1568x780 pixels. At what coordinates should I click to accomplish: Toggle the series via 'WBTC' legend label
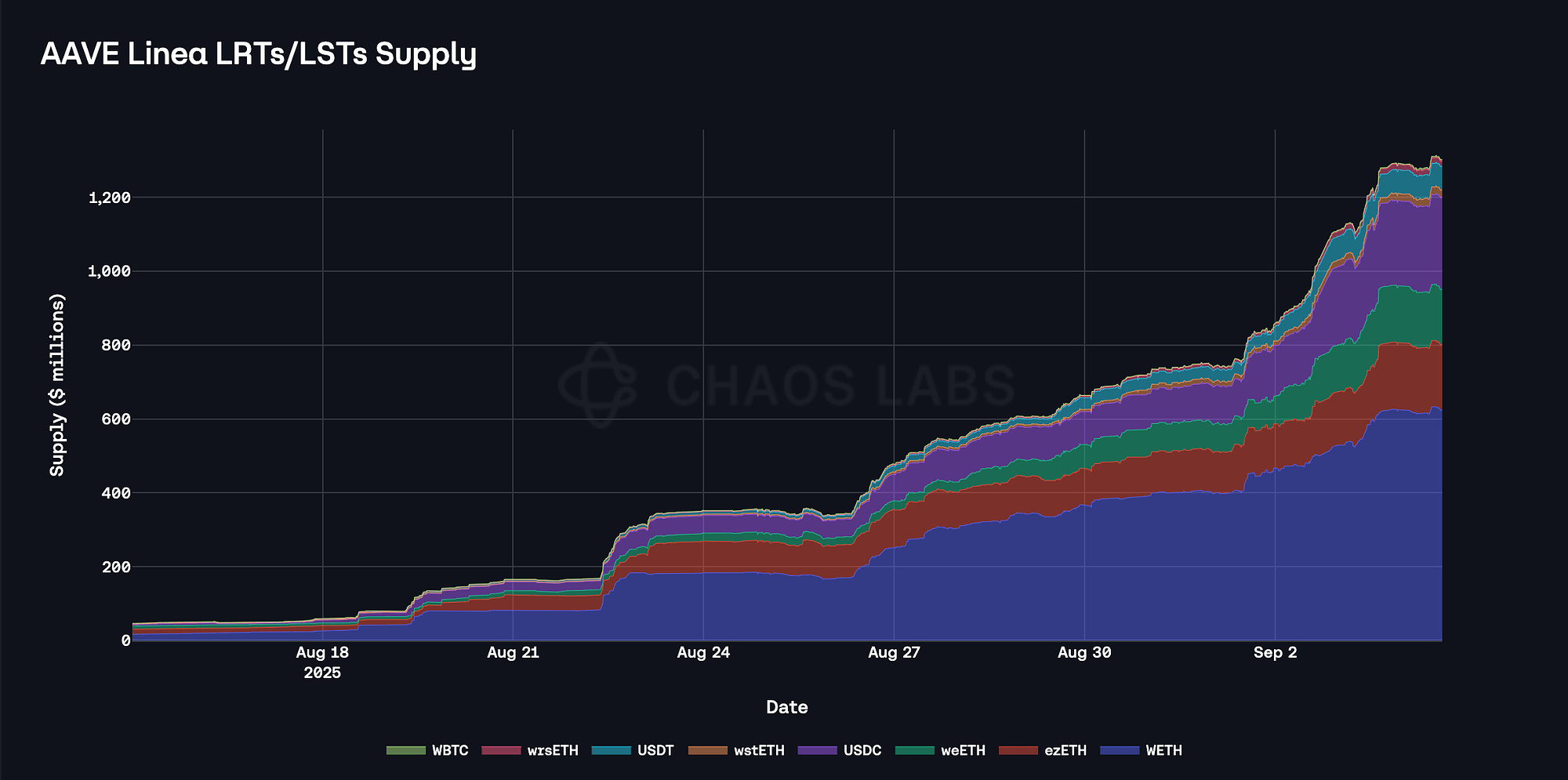450,750
